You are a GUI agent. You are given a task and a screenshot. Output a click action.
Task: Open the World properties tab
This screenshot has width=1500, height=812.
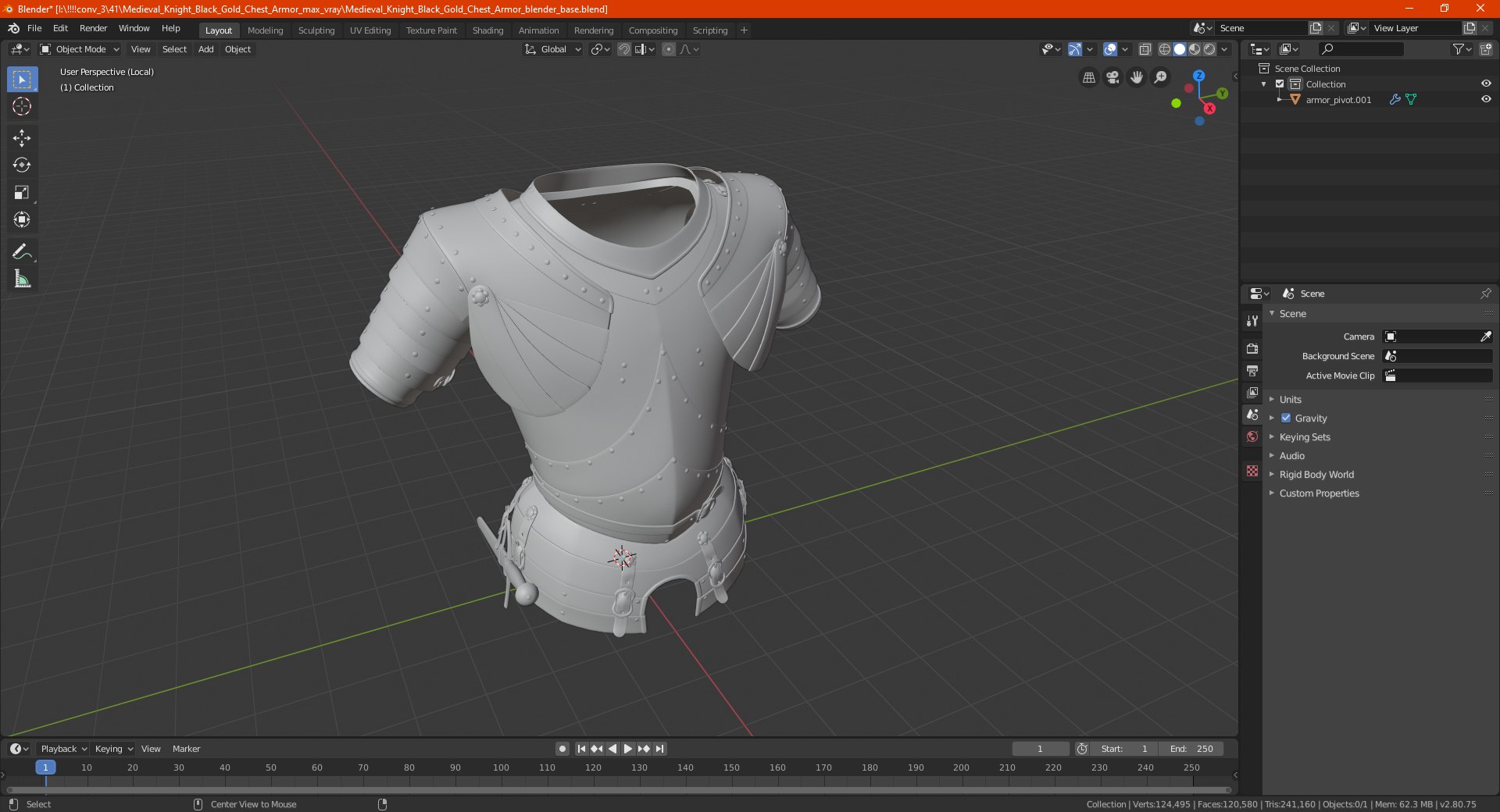(x=1252, y=436)
